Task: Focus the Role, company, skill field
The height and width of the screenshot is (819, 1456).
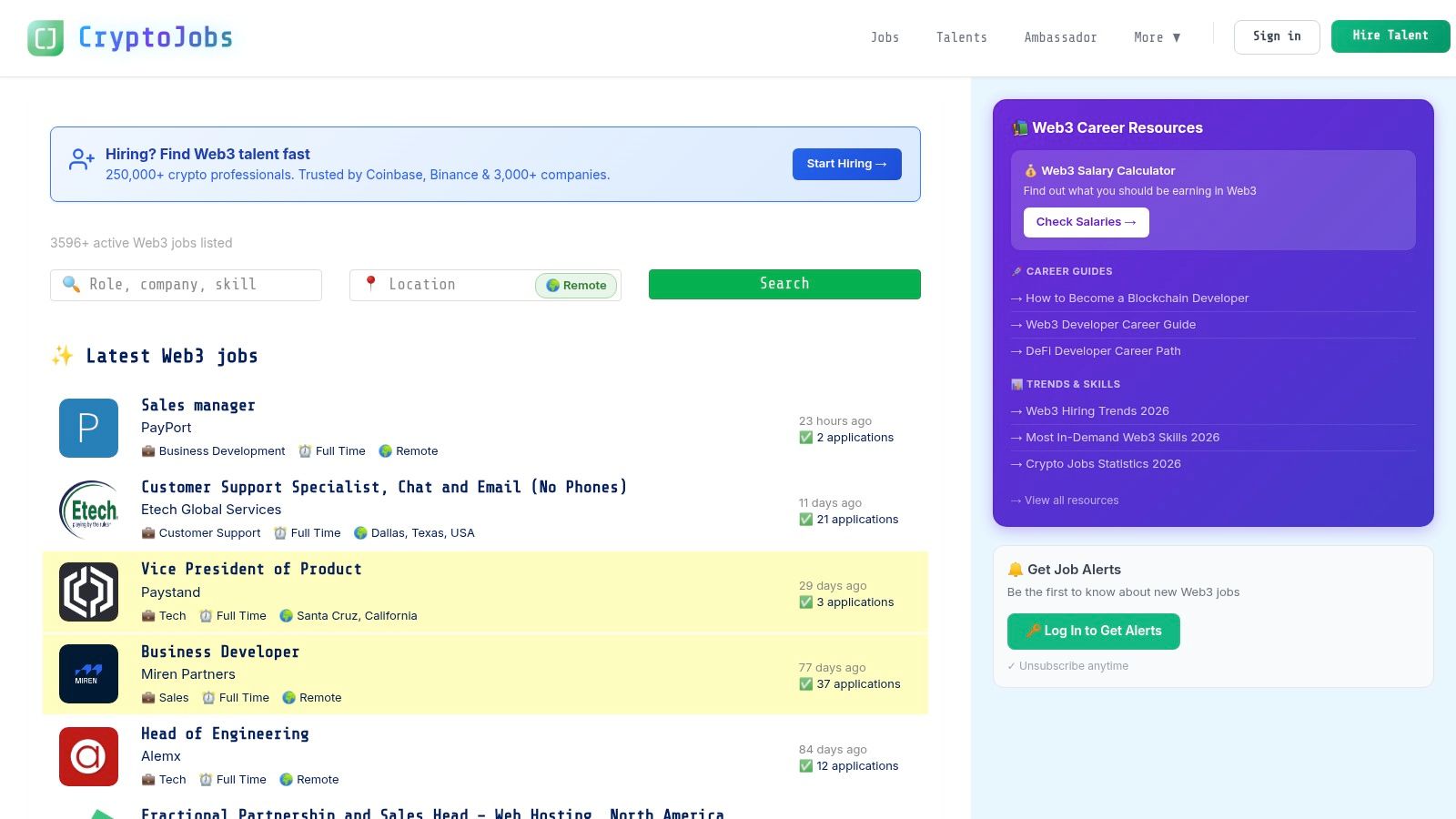Action: click(x=186, y=285)
